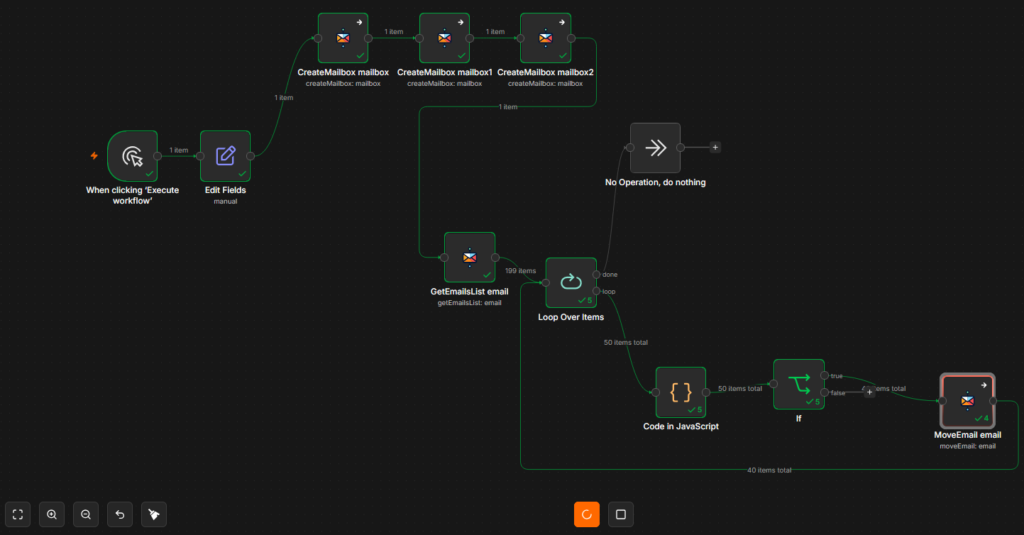Viewport: 1024px width, 535px height.
Task: Select the No Operation, do nothing node
Action: point(655,148)
